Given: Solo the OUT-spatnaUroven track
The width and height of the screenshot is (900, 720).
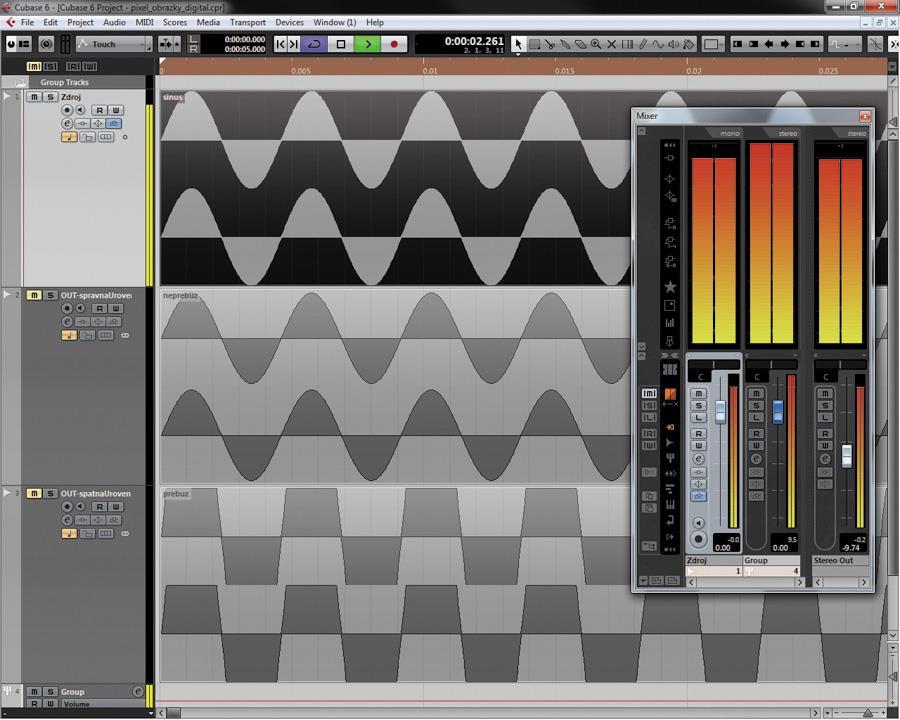Looking at the screenshot, I should 51,494.
